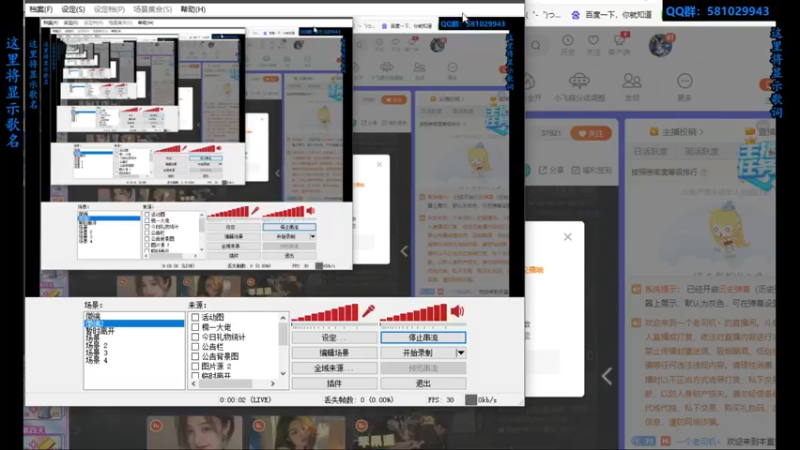800x450 pixels.
Task: Open the 小飞碟分成调整 UFO icon
Action: point(579,86)
